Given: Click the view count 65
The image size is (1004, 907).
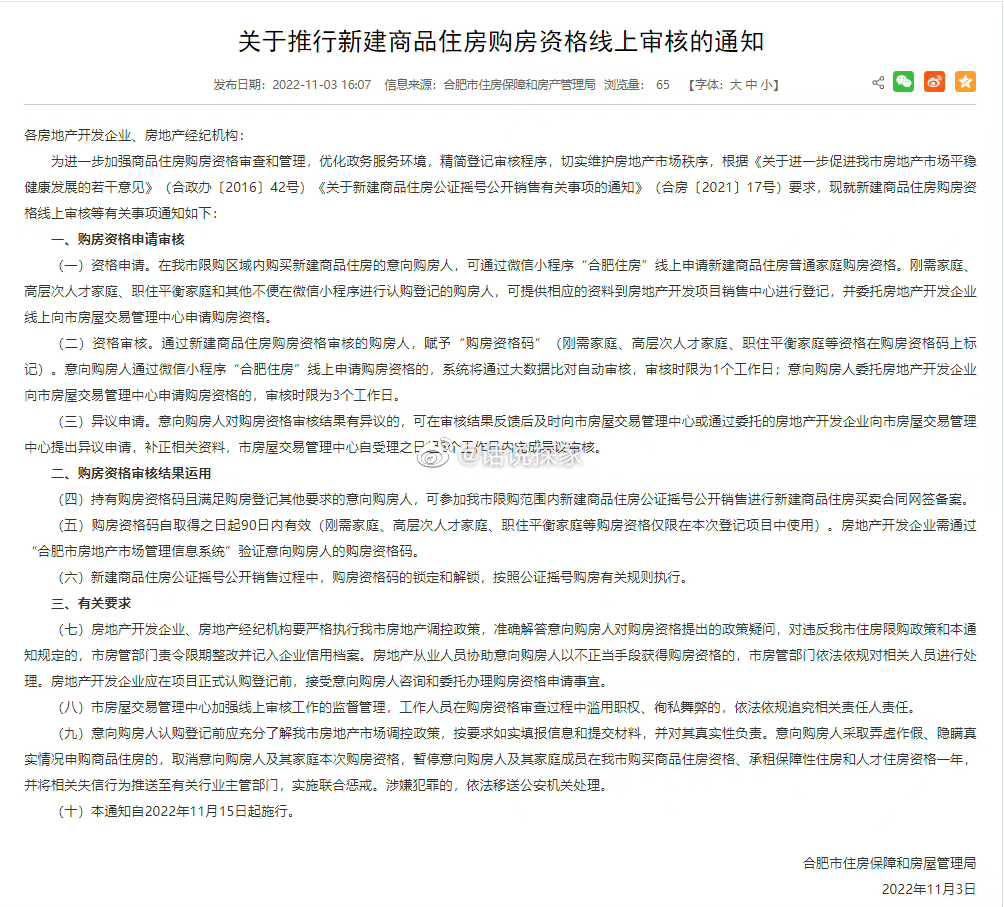Looking at the screenshot, I should click(663, 84).
